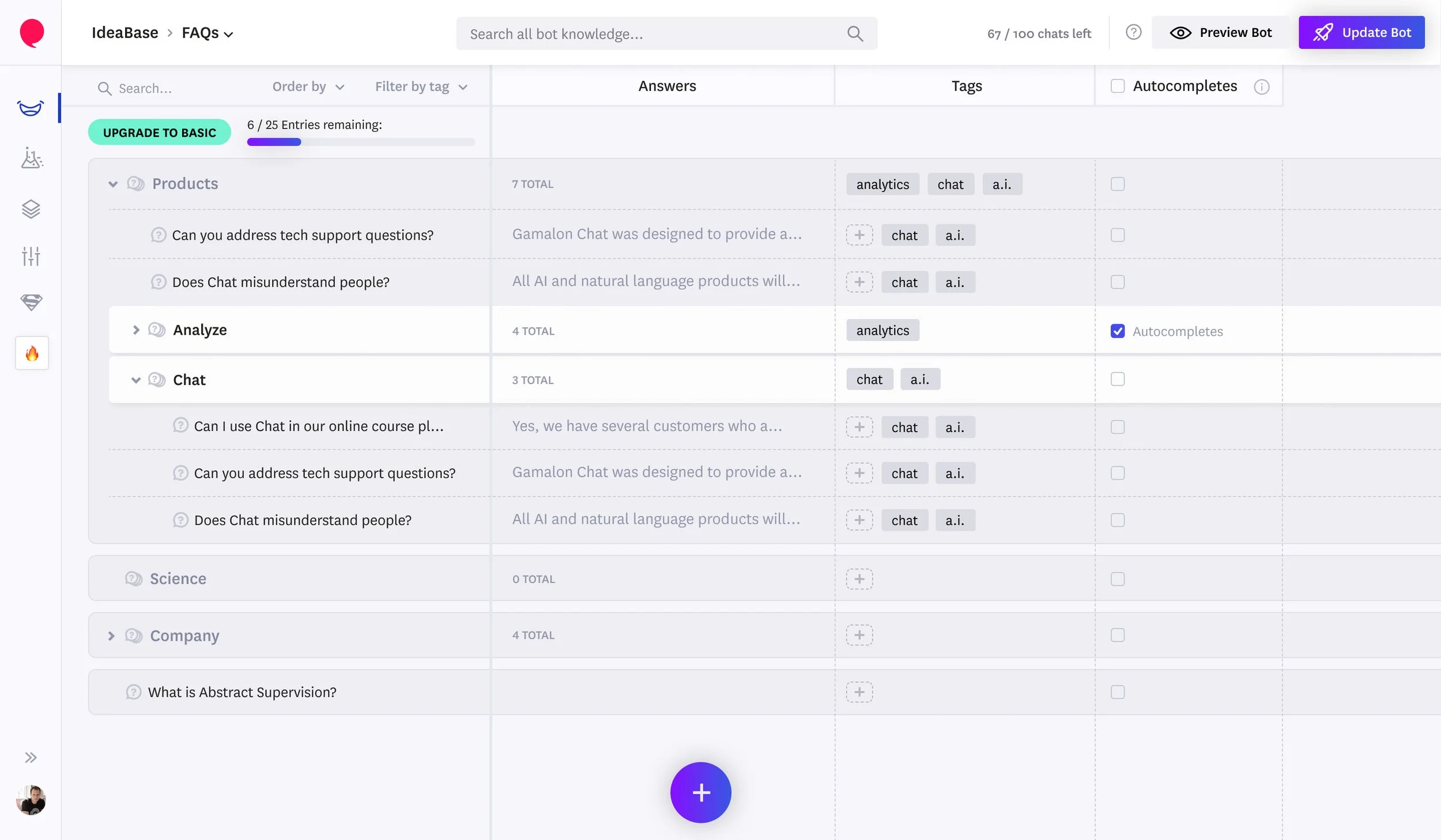1441x840 pixels.
Task: Expand sidebar with double chevron icon
Action: click(x=31, y=758)
